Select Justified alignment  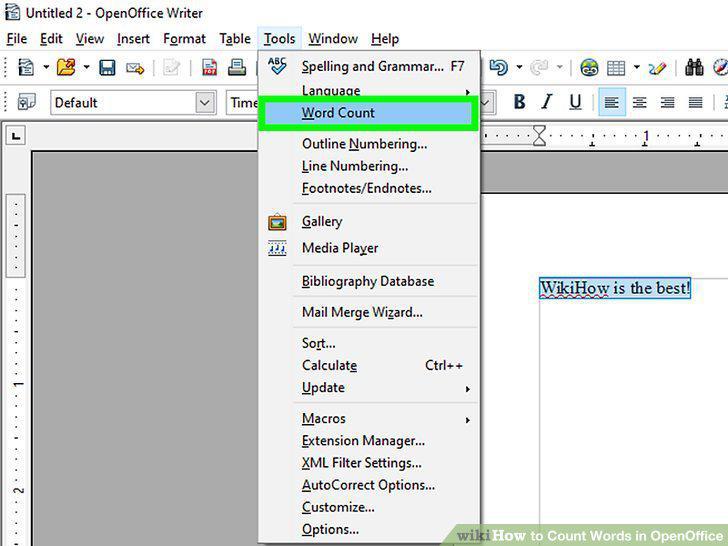click(695, 102)
